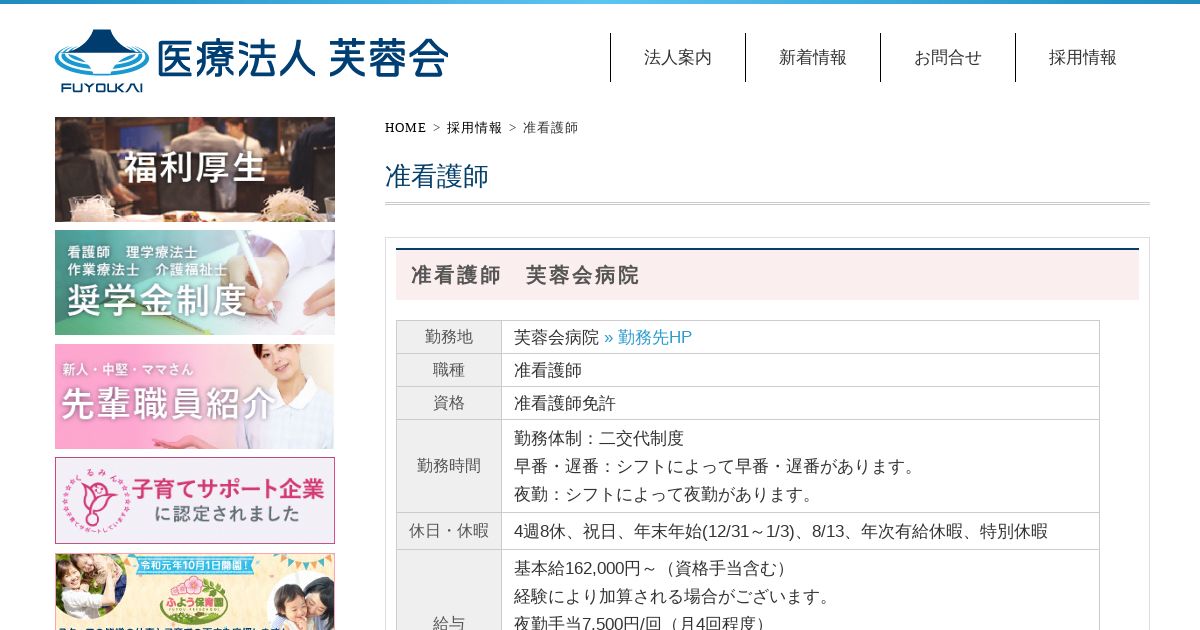Click the 早番・遅番 shift description text

coord(717,466)
